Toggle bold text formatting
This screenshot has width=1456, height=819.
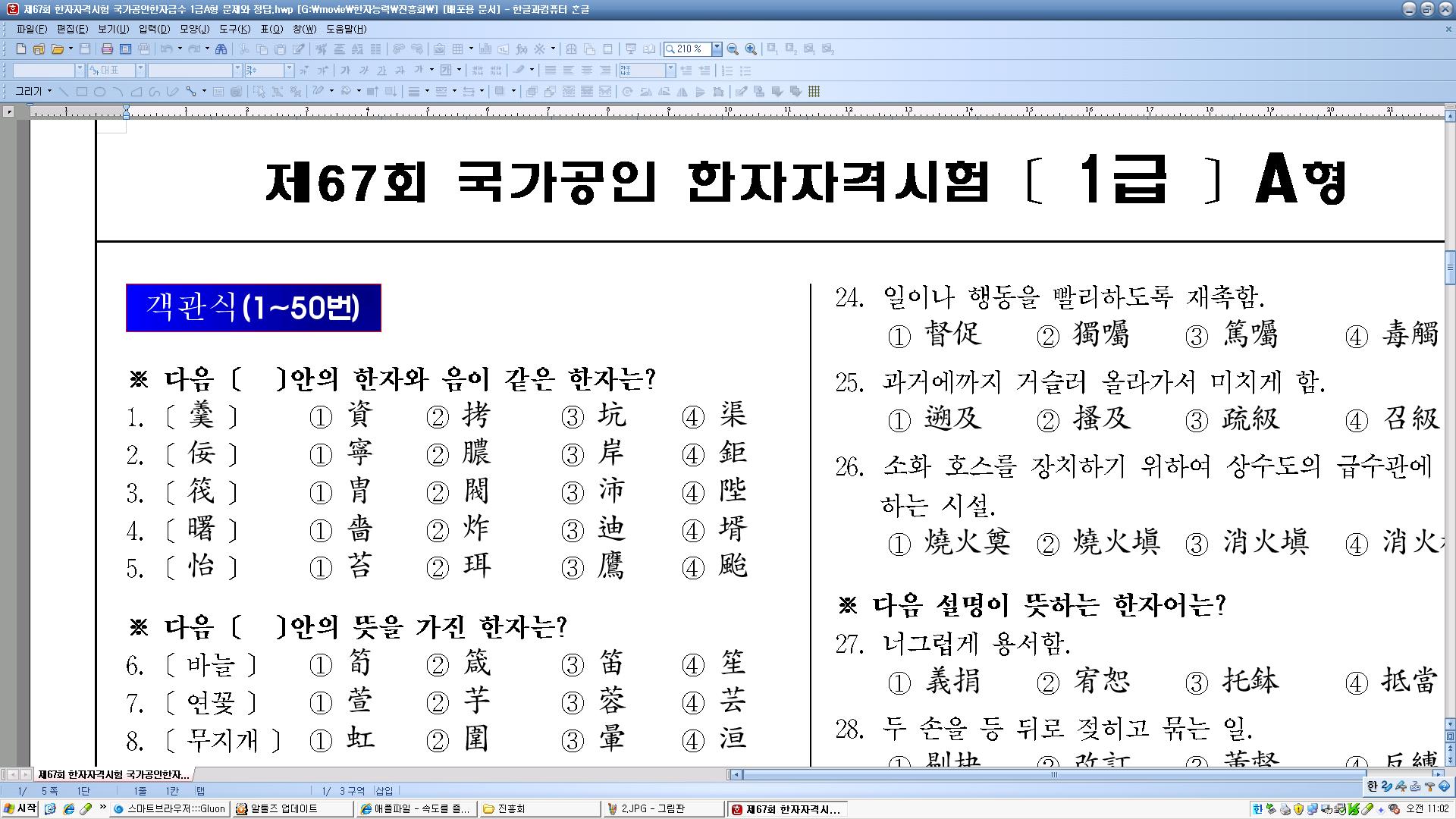click(345, 70)
